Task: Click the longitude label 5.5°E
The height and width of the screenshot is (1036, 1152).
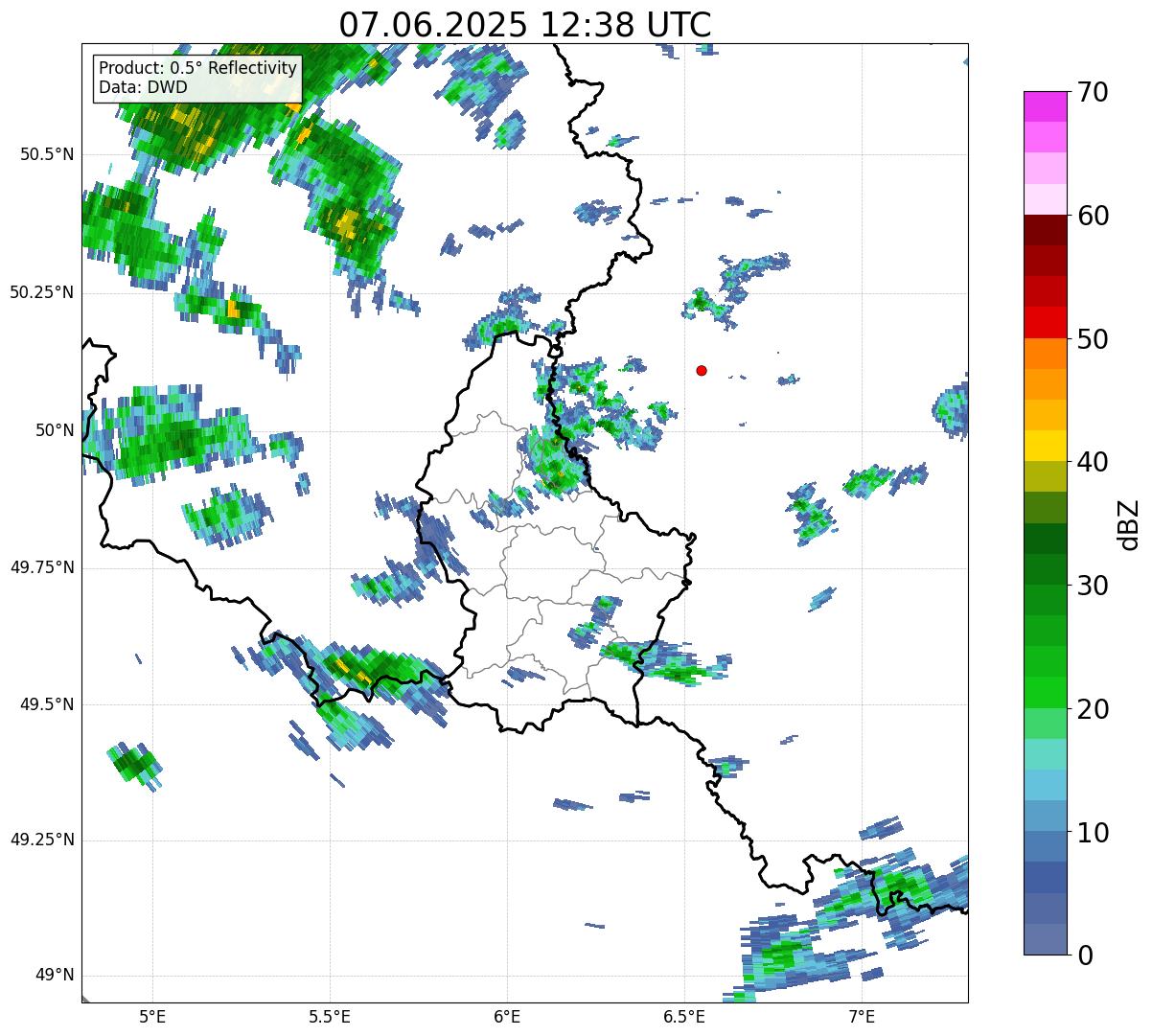Action: coord(330,1016)
